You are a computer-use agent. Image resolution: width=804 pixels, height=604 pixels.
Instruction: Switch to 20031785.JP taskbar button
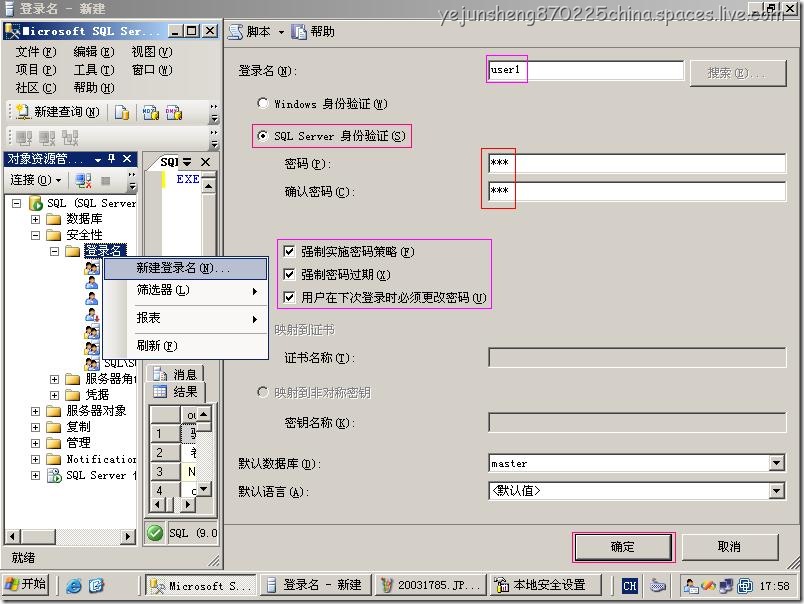431,585
